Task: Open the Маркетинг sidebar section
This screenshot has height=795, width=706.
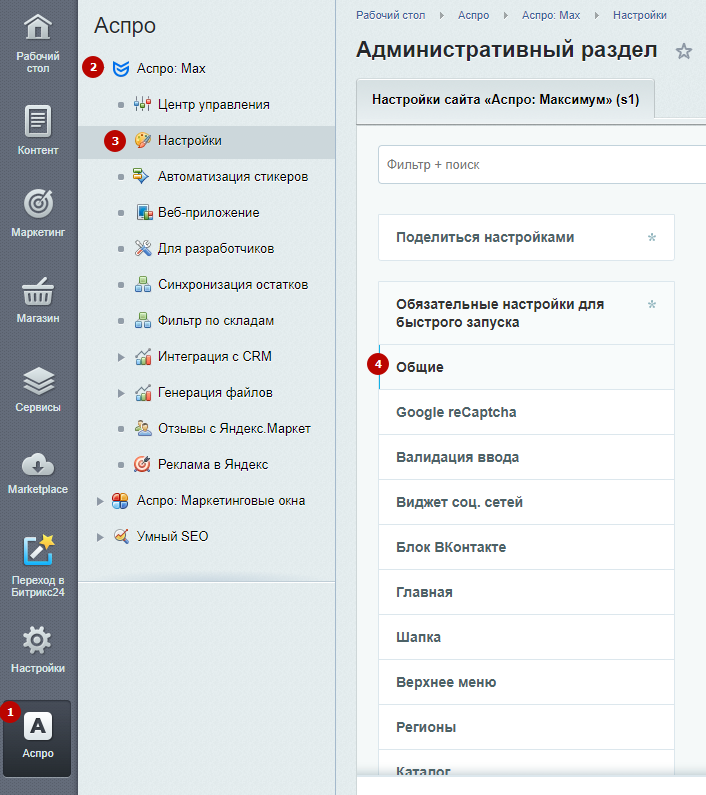Action: click(x=38, y=213)
